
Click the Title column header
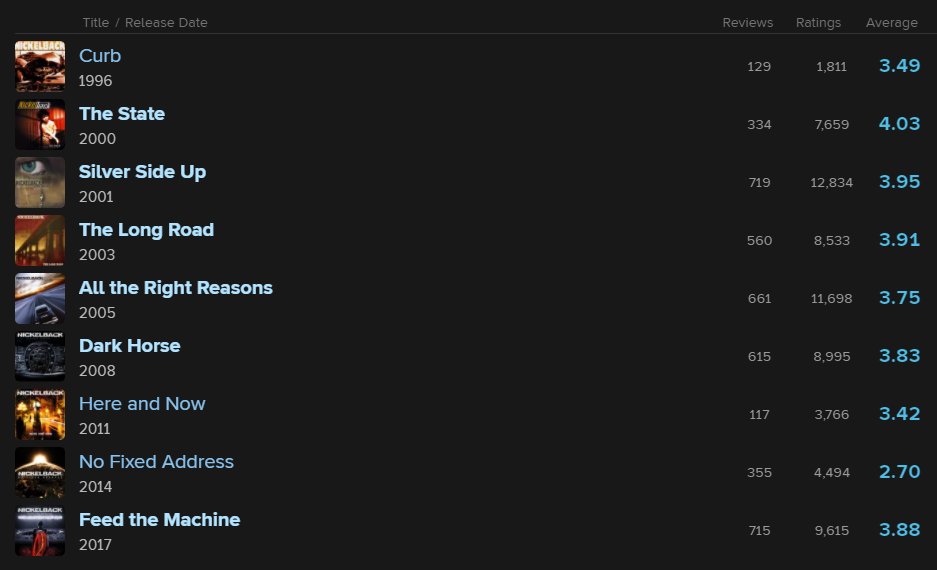pos(96,23)
